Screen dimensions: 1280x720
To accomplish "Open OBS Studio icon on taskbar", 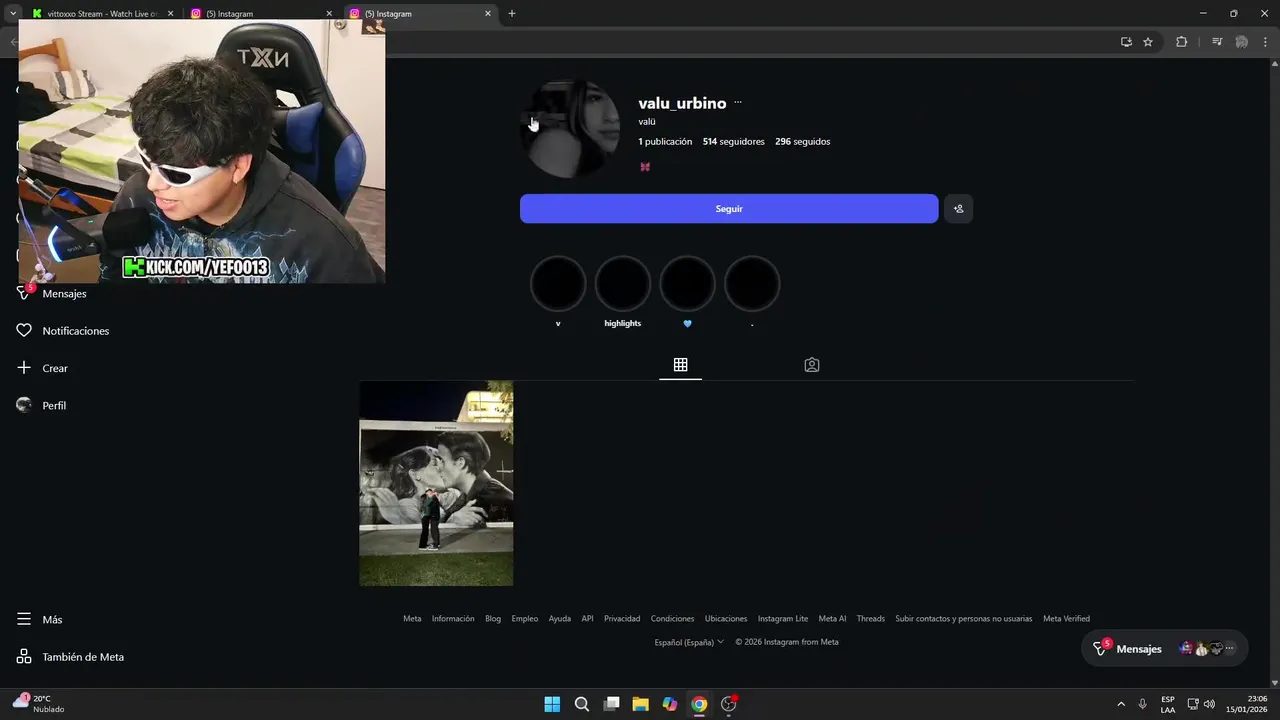I will click(729, 704).
